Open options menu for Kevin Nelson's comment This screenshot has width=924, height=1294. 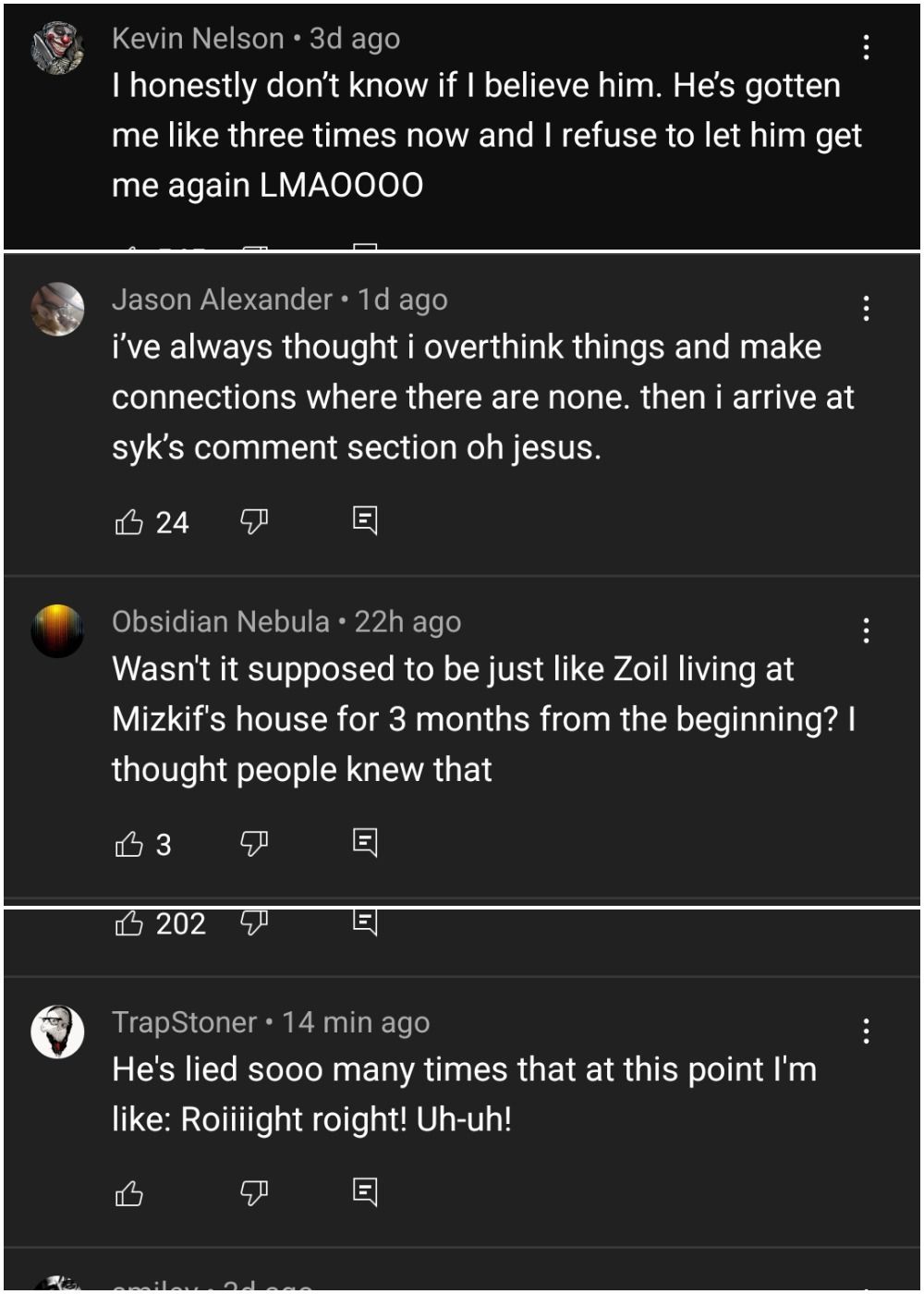(866, 46)
